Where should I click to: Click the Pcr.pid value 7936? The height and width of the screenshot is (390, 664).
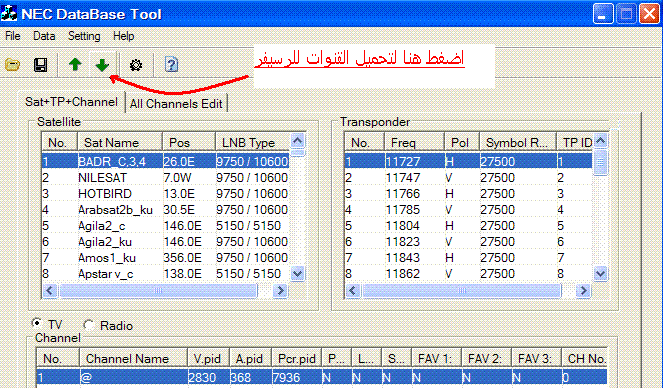(x=286, y=377)
